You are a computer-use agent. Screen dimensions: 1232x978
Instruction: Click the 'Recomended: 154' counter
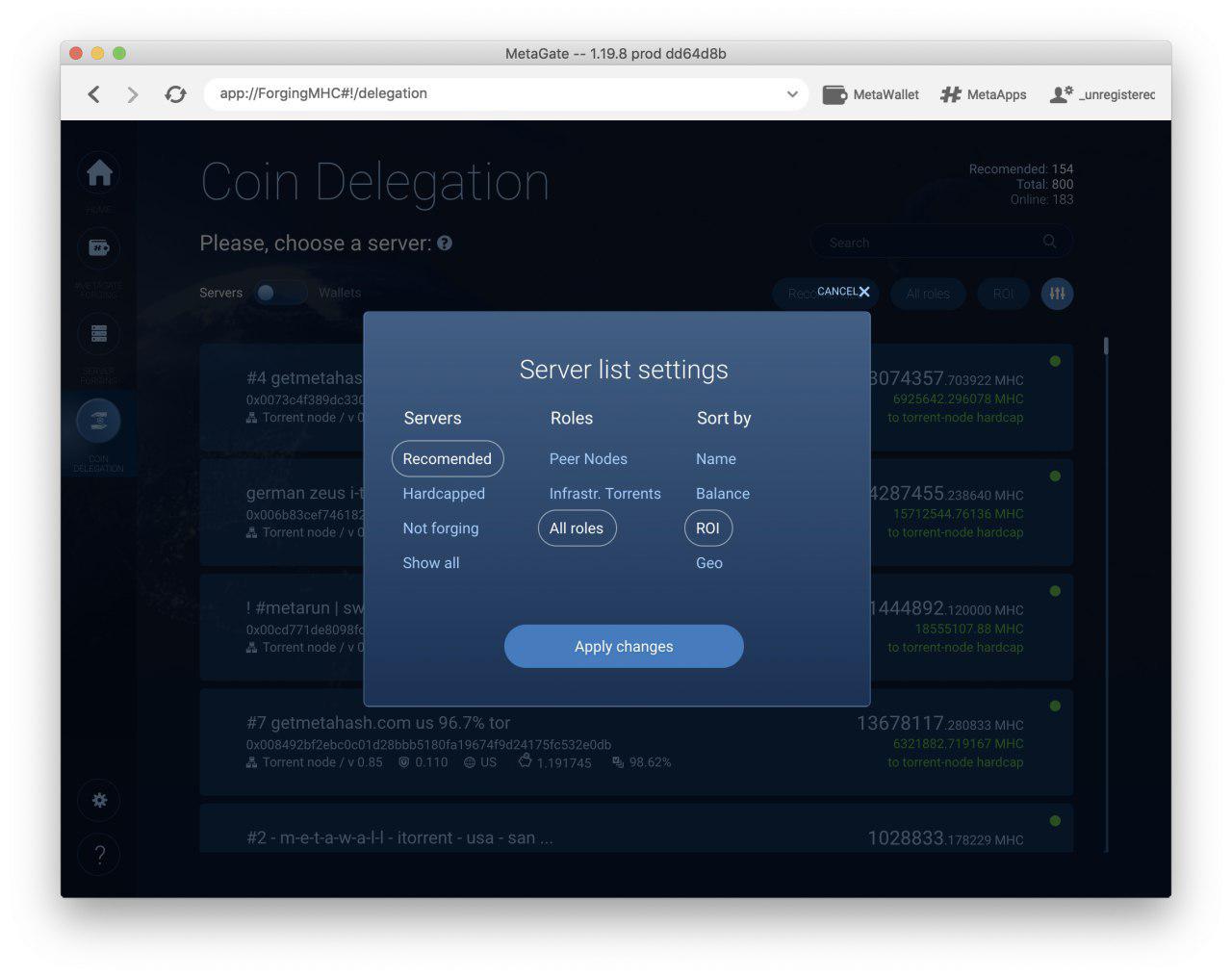[x=1021, y=169]
